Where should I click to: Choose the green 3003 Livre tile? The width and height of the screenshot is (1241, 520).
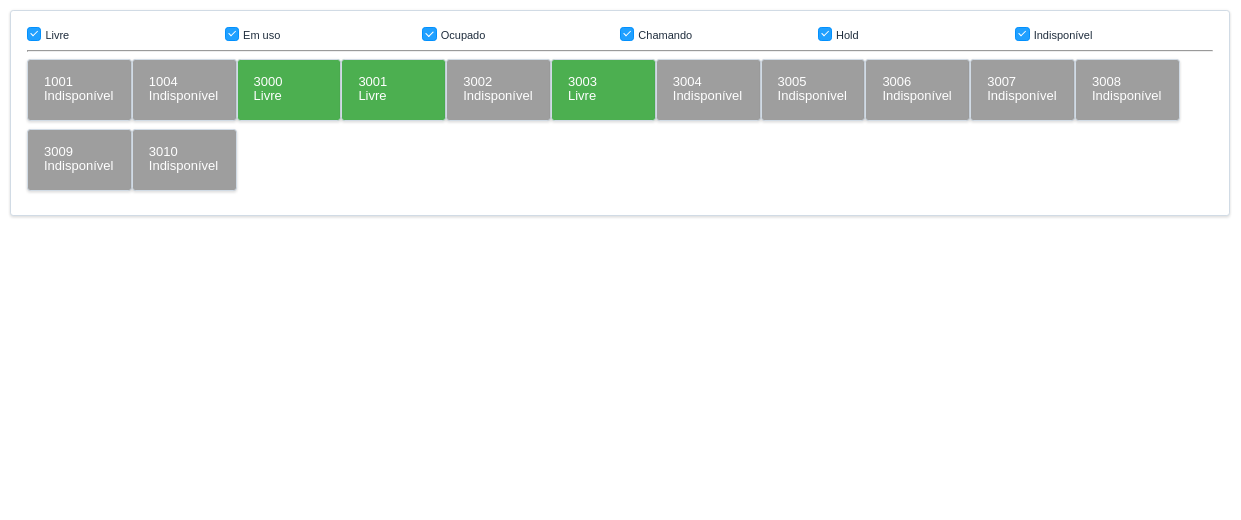603,90
